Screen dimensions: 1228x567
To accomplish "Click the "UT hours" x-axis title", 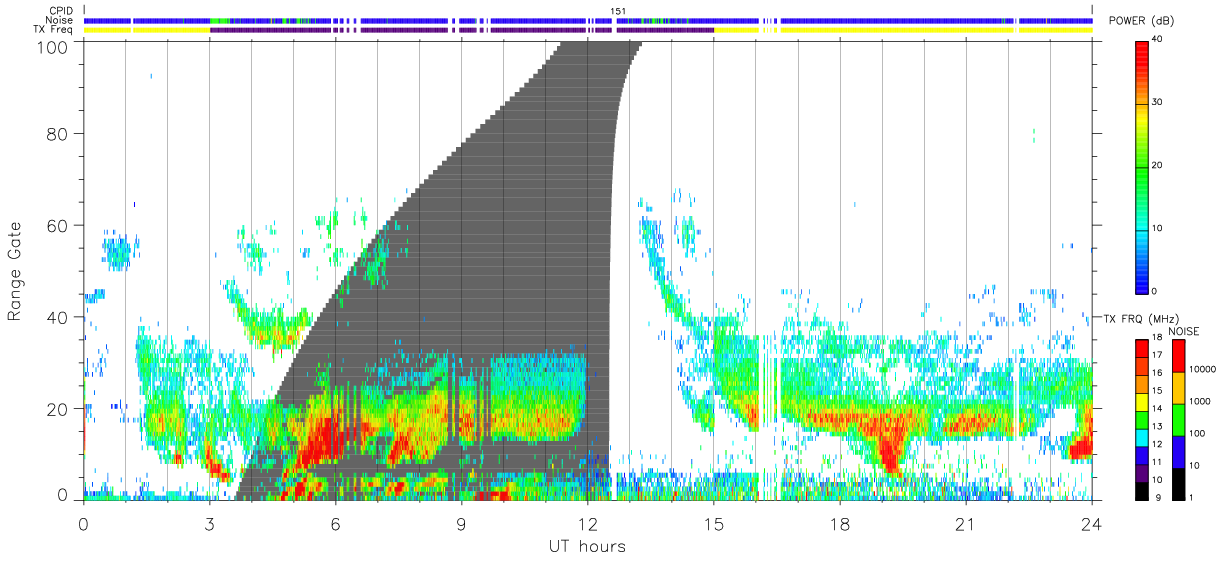I will click(587, 547).
